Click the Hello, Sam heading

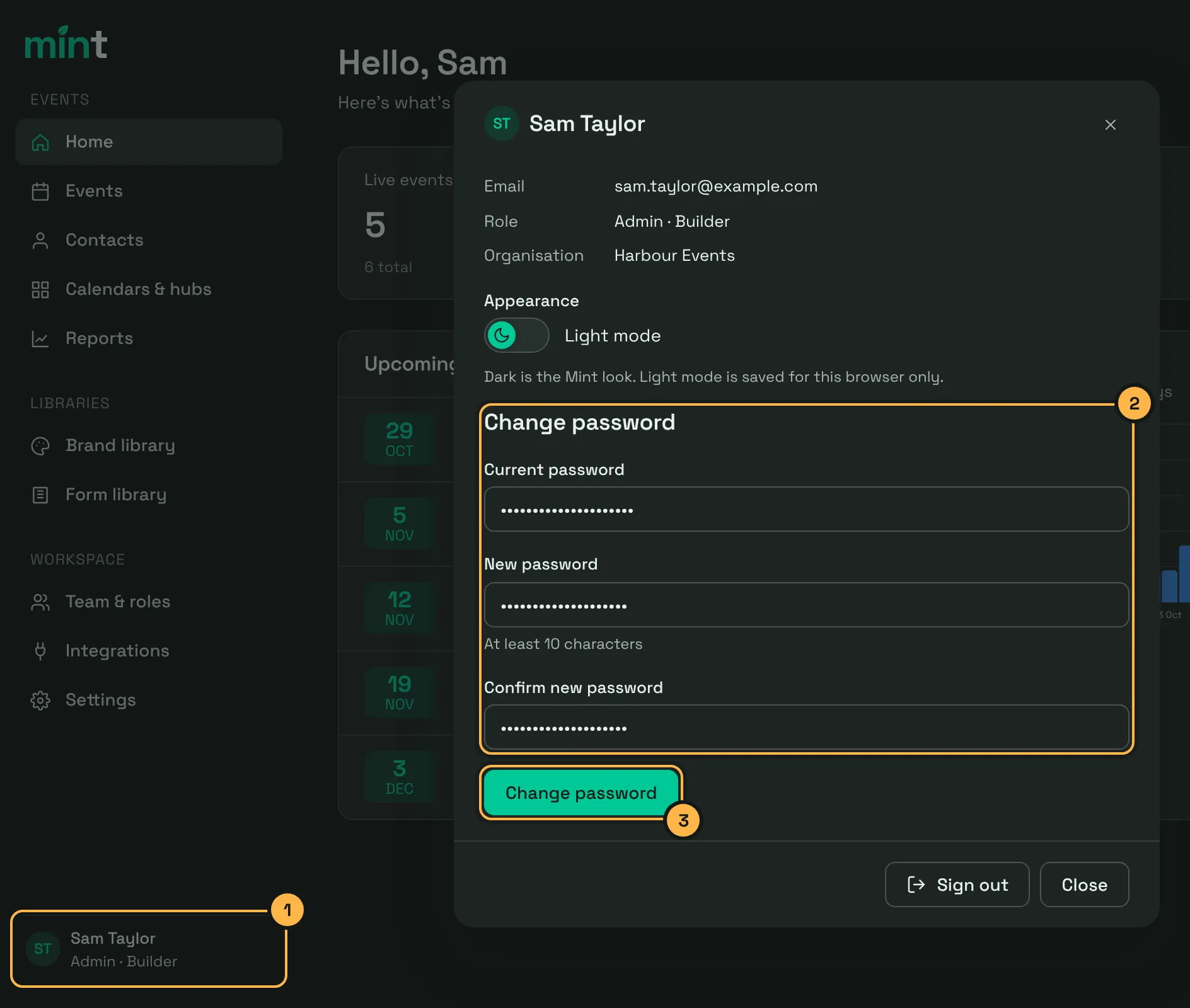click(x=422, y=63)
